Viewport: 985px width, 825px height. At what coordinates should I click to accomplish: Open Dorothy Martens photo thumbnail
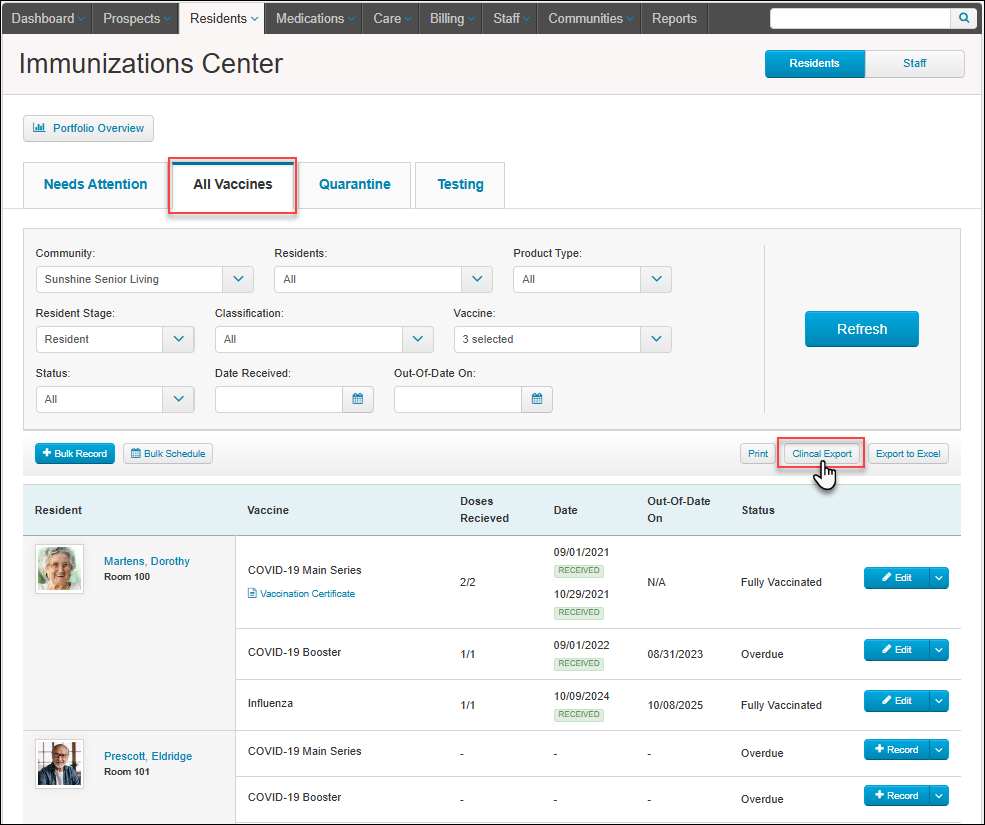[x=60, y=569]
